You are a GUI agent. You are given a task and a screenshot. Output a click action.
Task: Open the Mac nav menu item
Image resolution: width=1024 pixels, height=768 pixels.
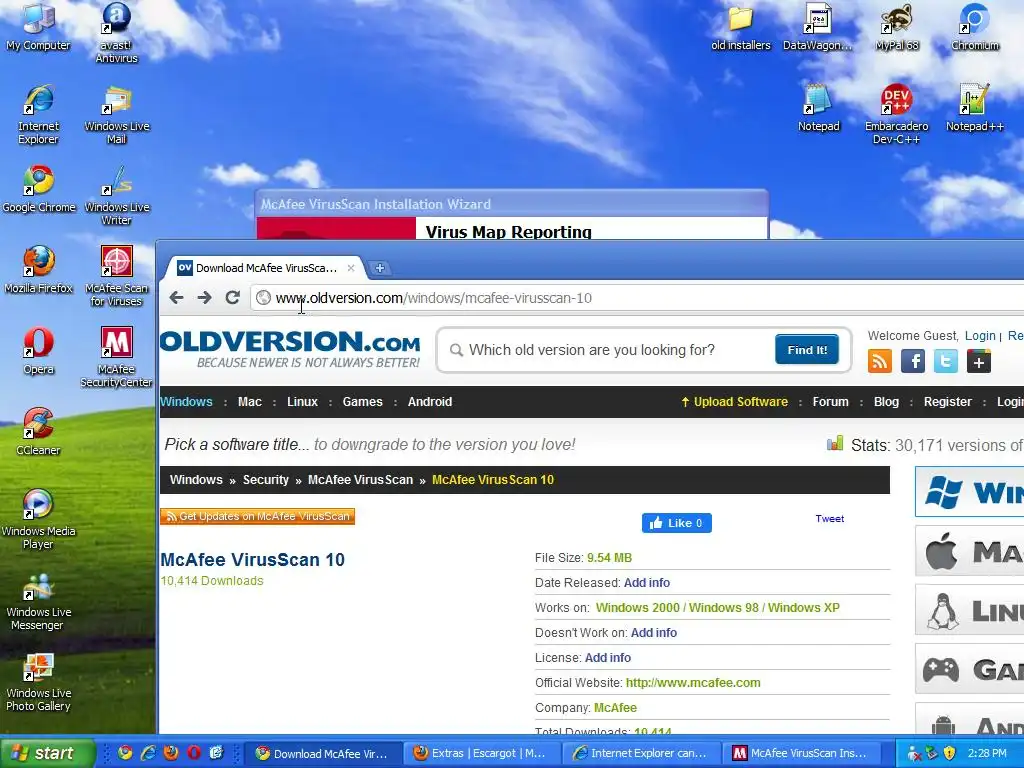pos(249,402)
